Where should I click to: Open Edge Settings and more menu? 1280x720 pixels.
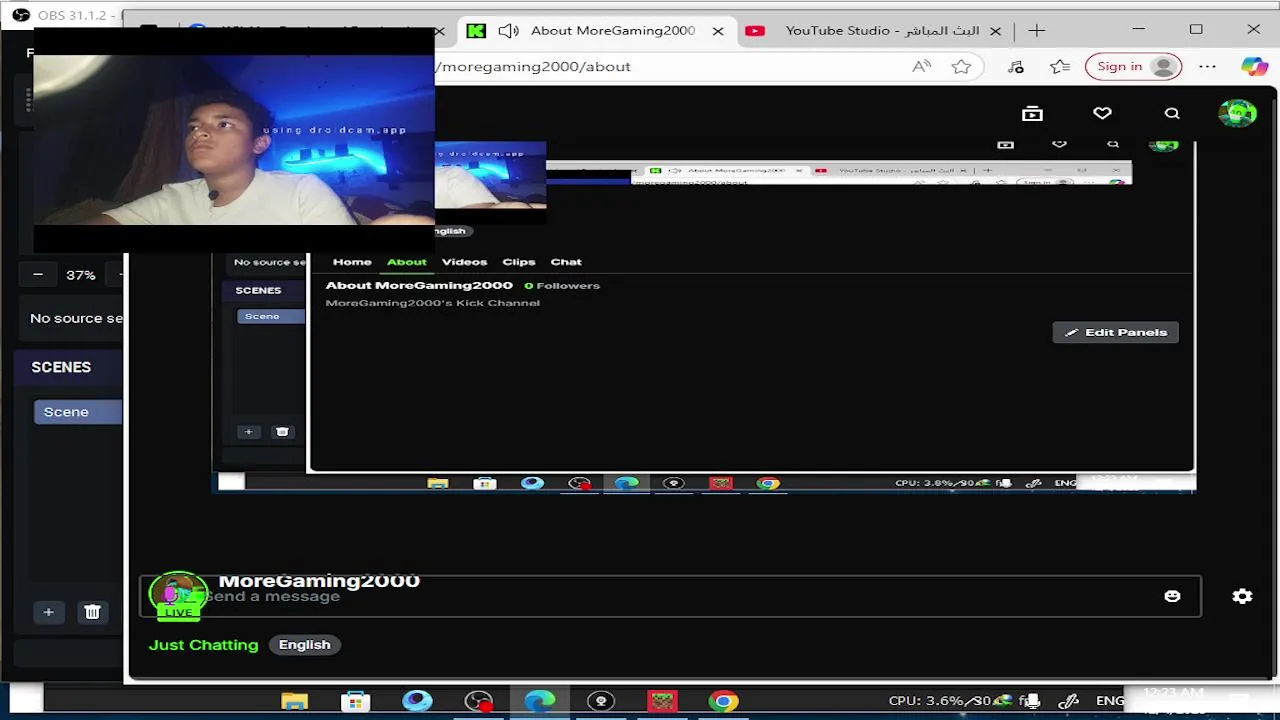[x=1208, y=67]
